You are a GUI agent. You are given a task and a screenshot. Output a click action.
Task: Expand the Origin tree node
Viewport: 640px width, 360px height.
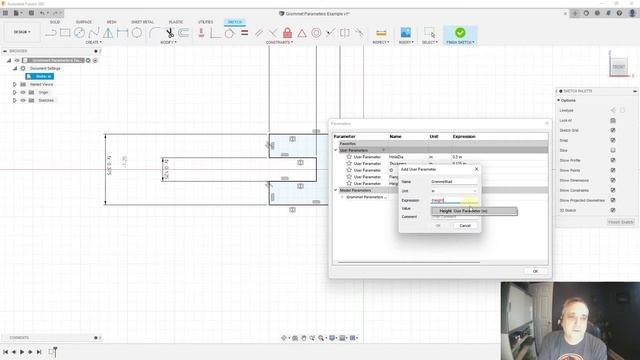point(15,92)
